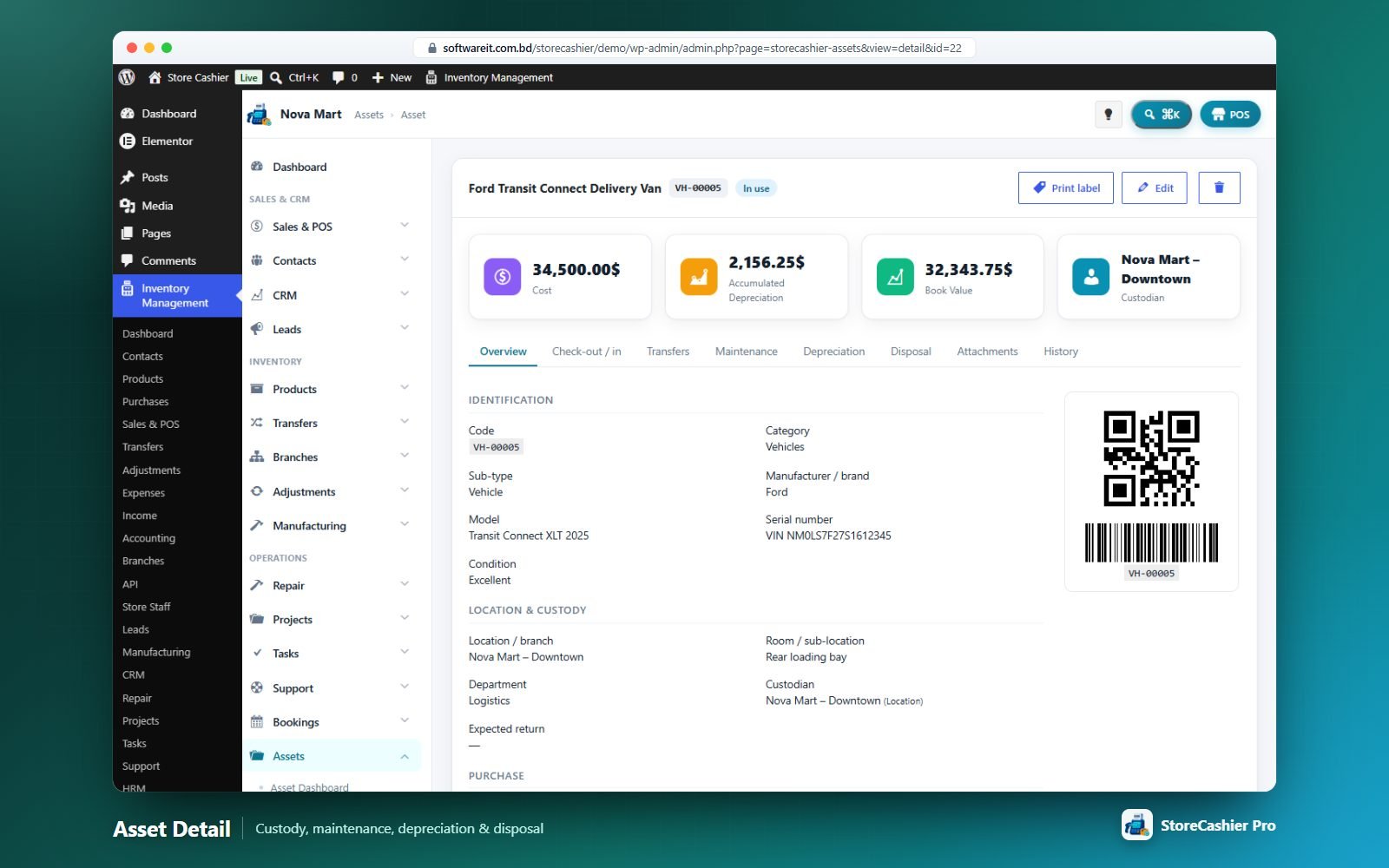Open the POS storefront button

pyautogui.click(x=1230, y=115)
